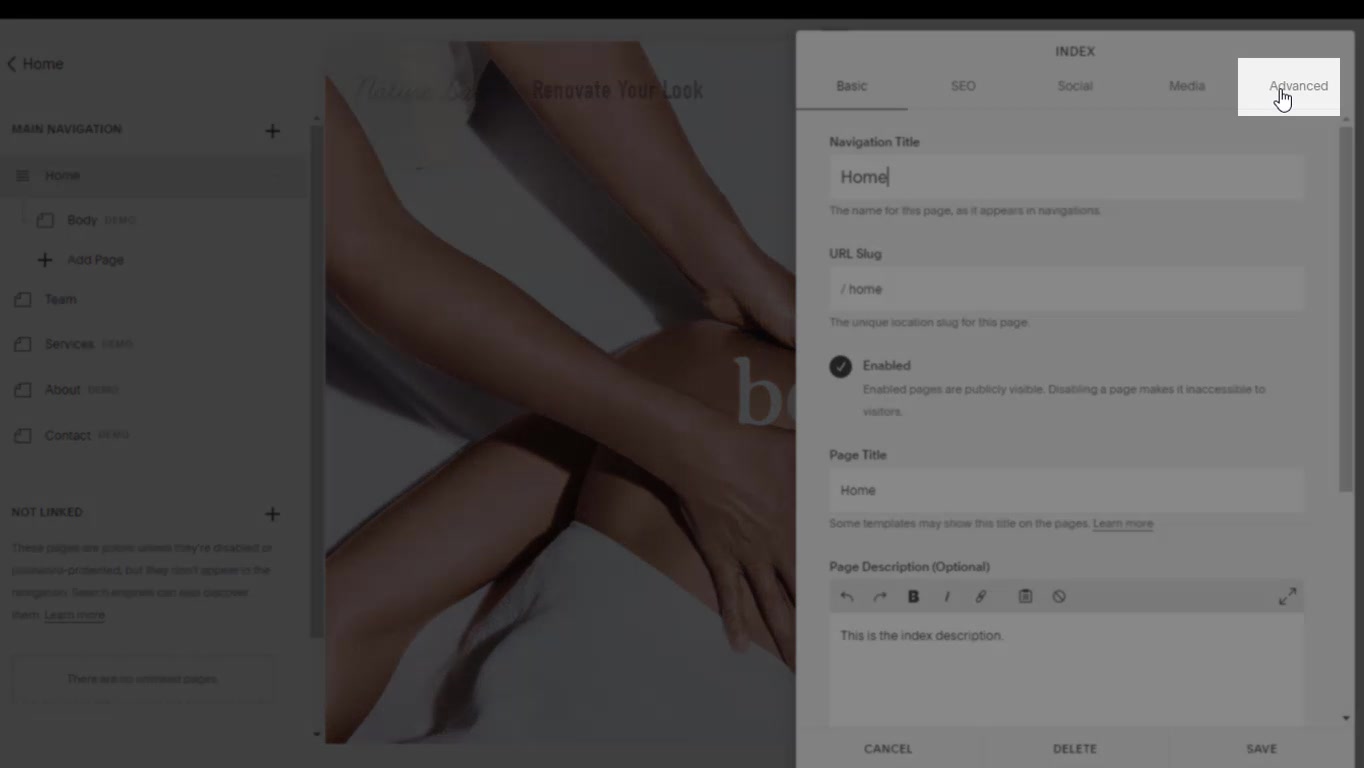Screen dimensions: 1364x768
Task: Add a page to Main Navigation
Action: pos(272,131)
